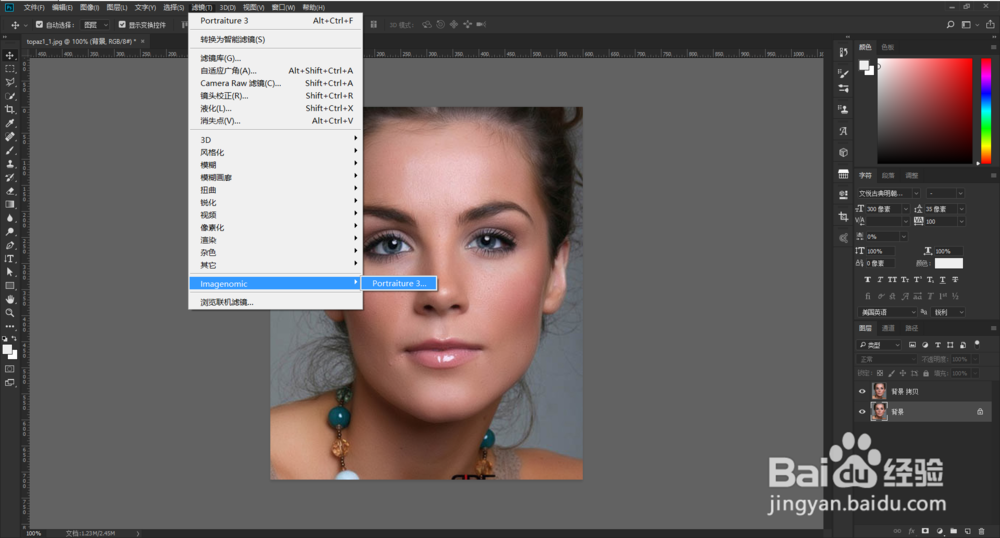Select the Blur tool
Viewport: 1000px width, 538px height.
[x=10, y=218]
